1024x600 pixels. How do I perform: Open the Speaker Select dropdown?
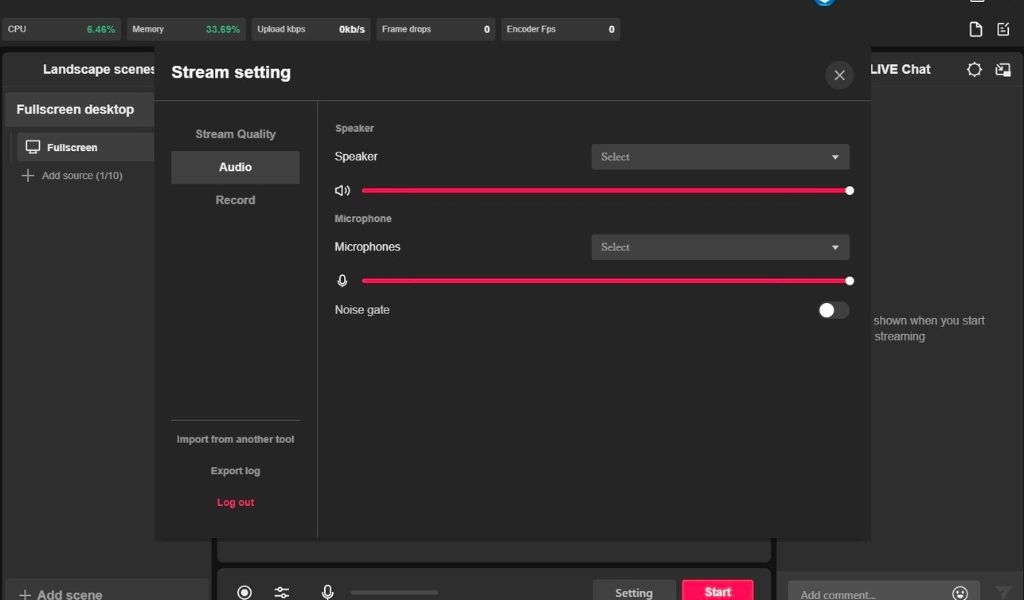click(720, 157)
